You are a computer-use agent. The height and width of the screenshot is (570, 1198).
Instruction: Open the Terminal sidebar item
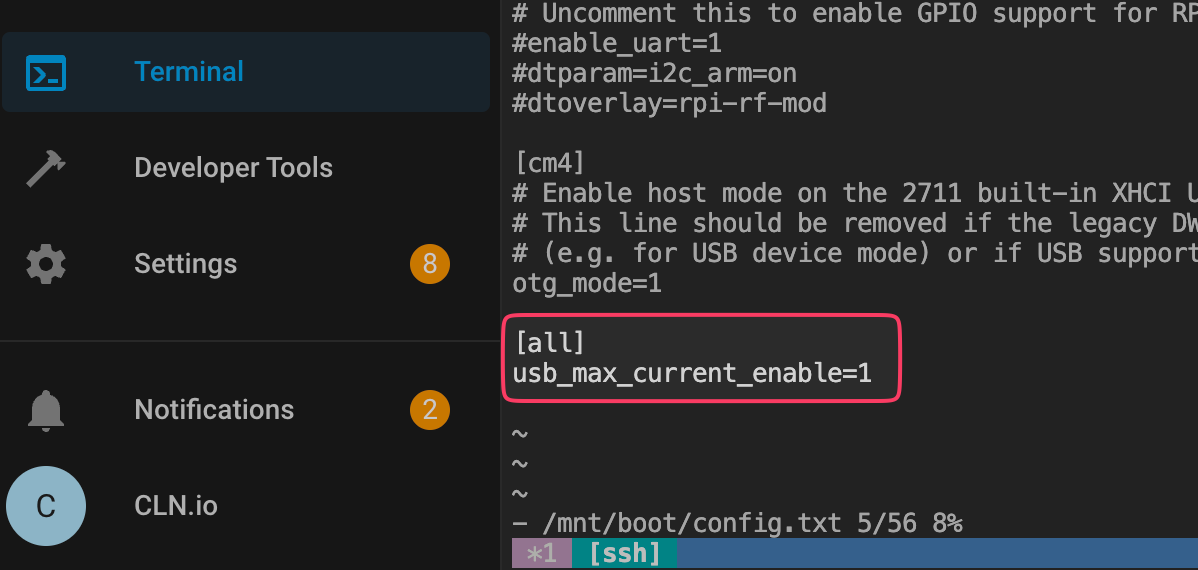coord(246,72)
